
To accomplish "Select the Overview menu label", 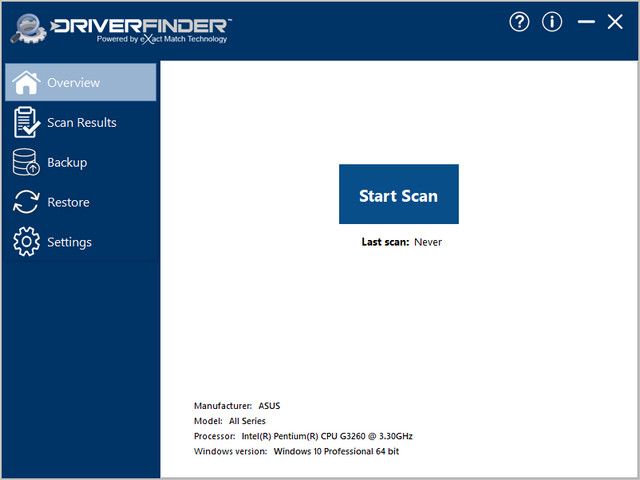I will [74, 82].
